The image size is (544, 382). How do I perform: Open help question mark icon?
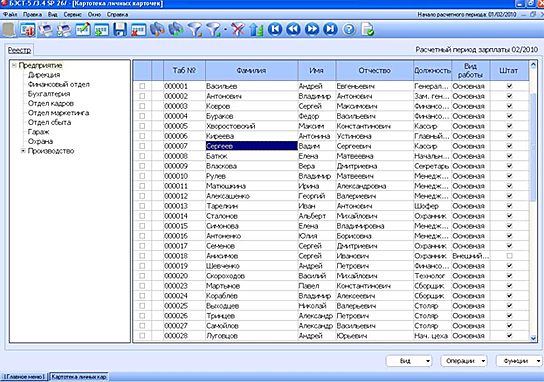tap(349, 29)
